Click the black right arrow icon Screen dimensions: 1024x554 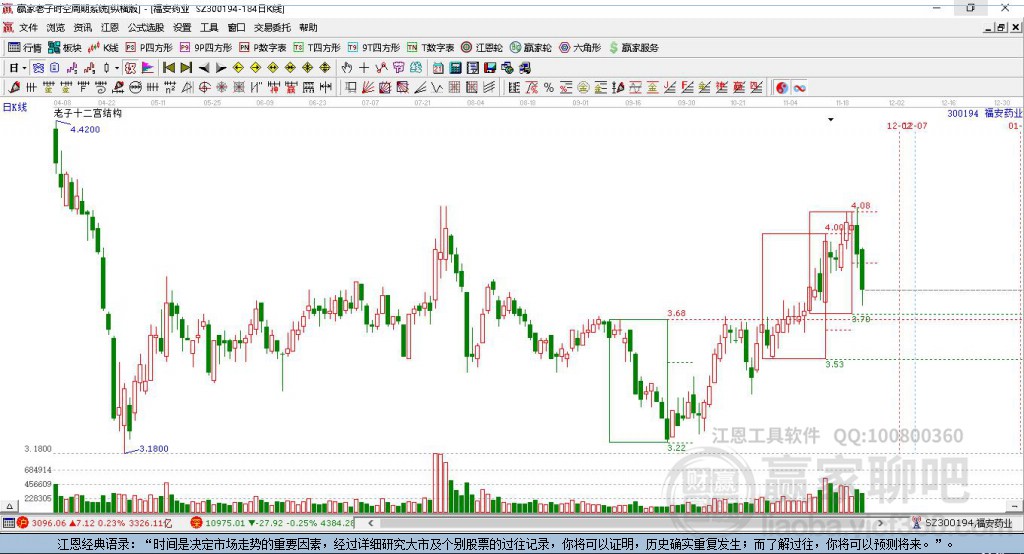click(221, 68)
